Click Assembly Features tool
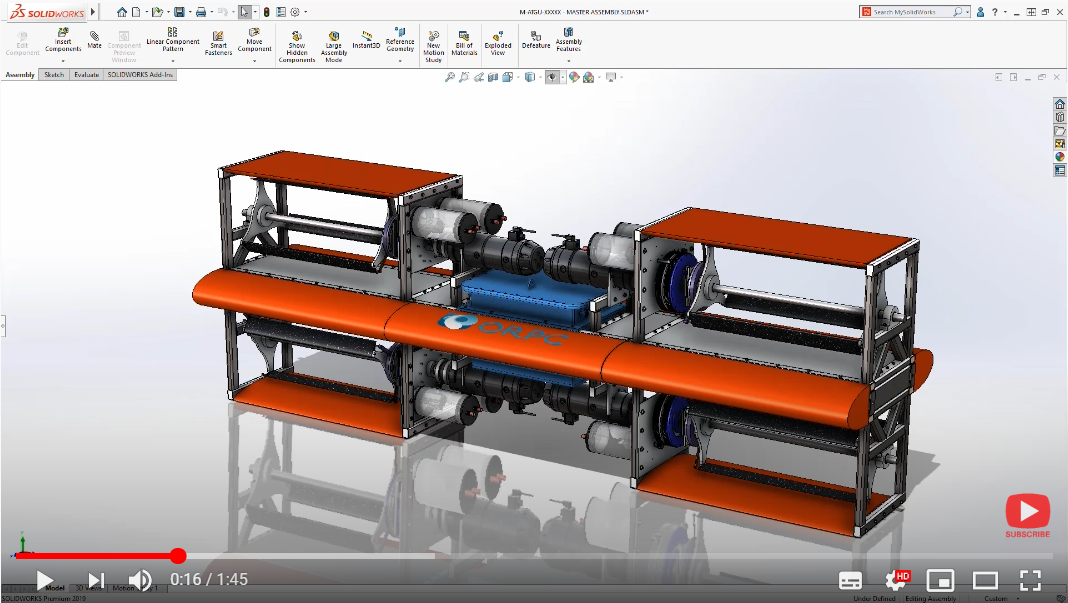This screenshot has height=603, width=1068. coord(569,40)
